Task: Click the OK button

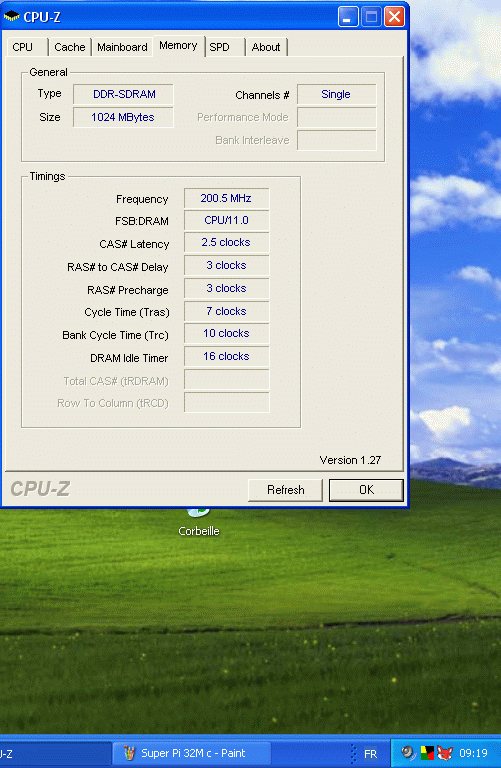Action: (366, 490)
